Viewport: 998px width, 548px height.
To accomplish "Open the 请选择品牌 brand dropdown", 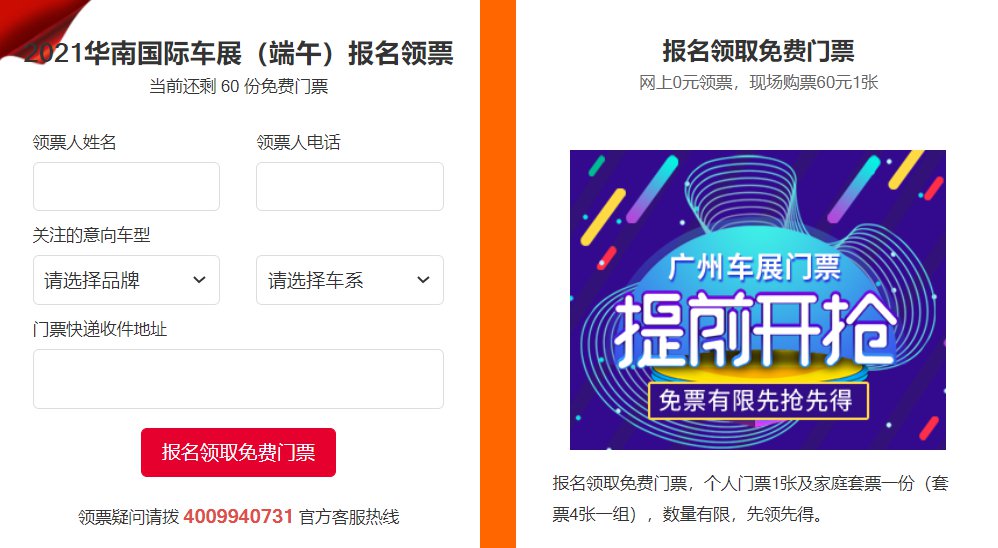I will click(x=126, y=280).
